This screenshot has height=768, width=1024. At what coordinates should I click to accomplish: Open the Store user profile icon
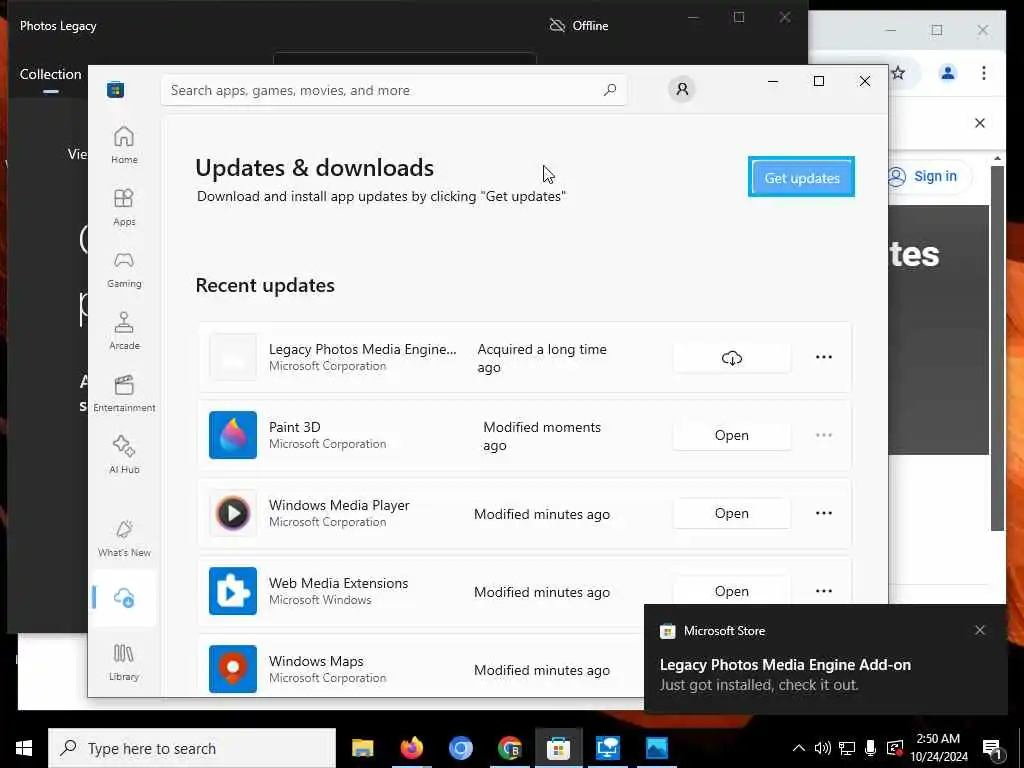point(682,89)
